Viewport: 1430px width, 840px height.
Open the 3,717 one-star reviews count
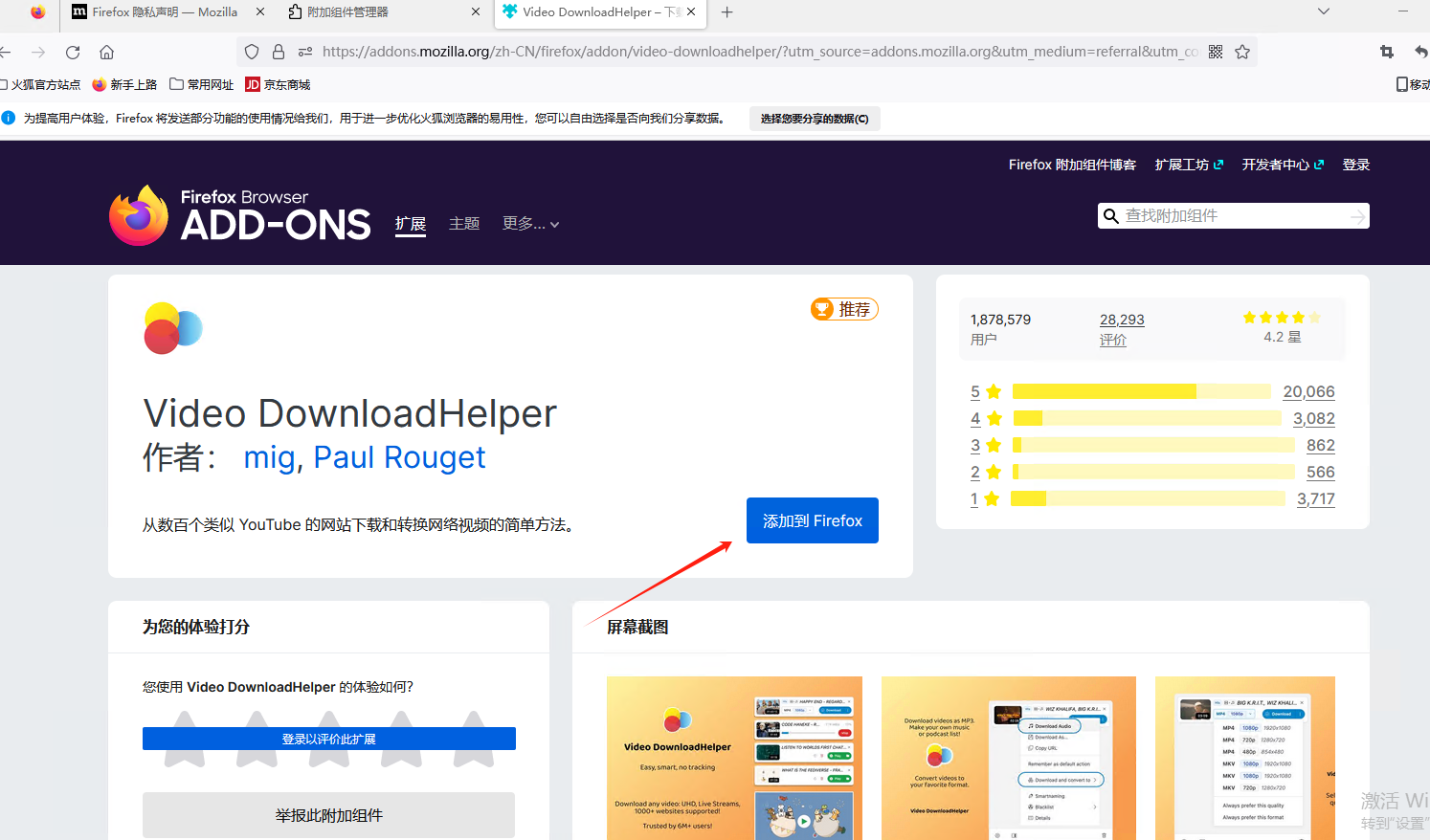pyautogui.click(x=1316, y=498)
